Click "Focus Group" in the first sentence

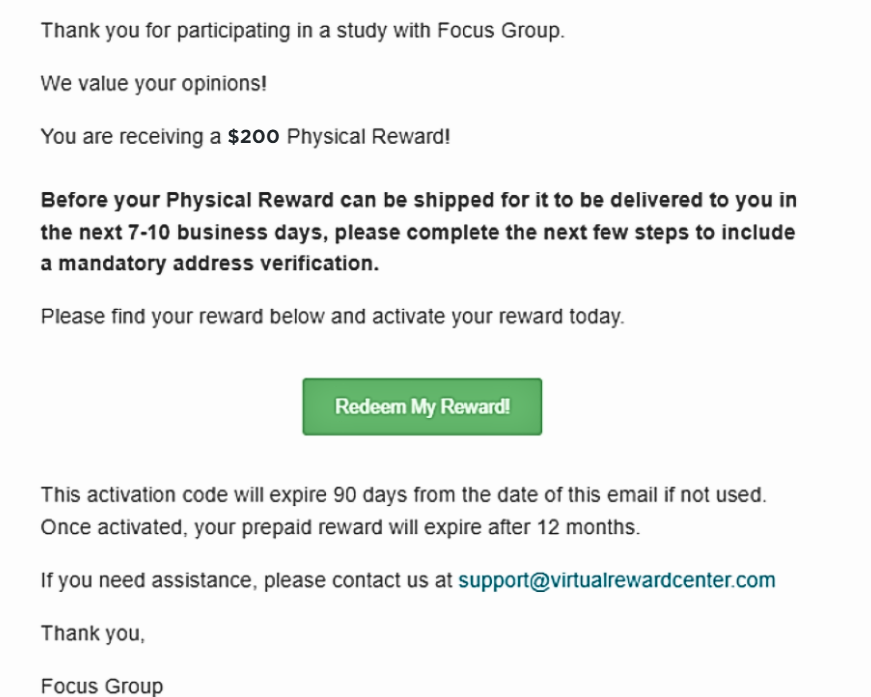[500, 31]
